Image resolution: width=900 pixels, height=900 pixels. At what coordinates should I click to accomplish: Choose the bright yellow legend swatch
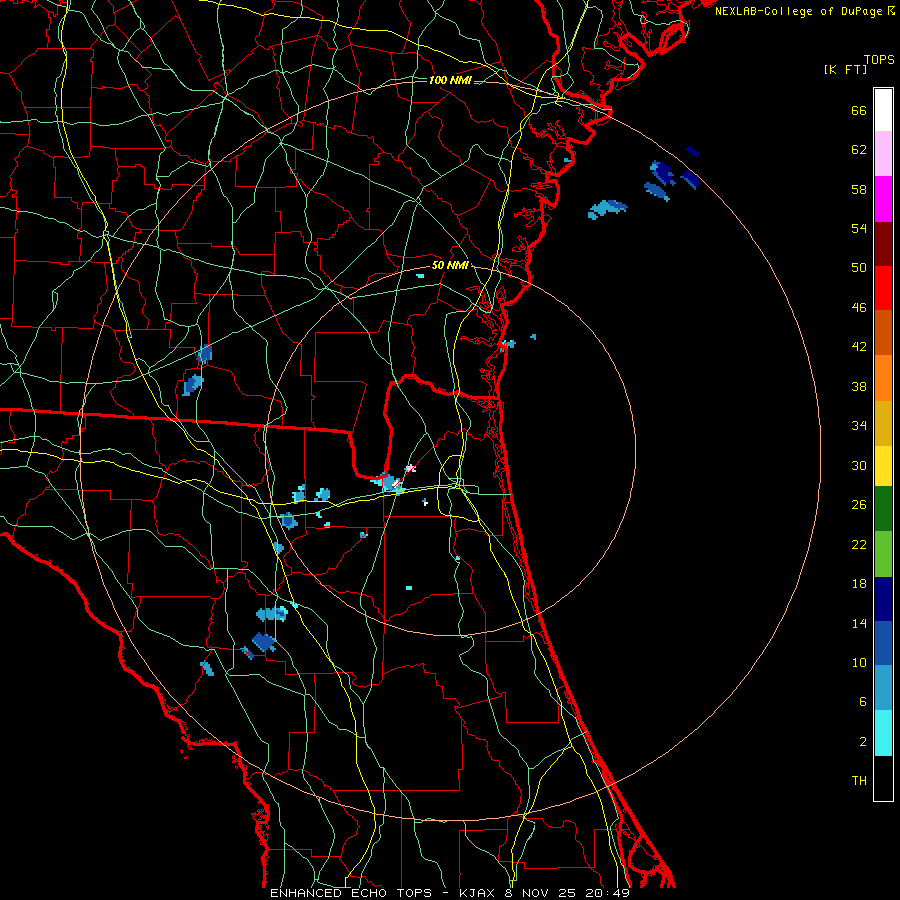pos(883,466)
